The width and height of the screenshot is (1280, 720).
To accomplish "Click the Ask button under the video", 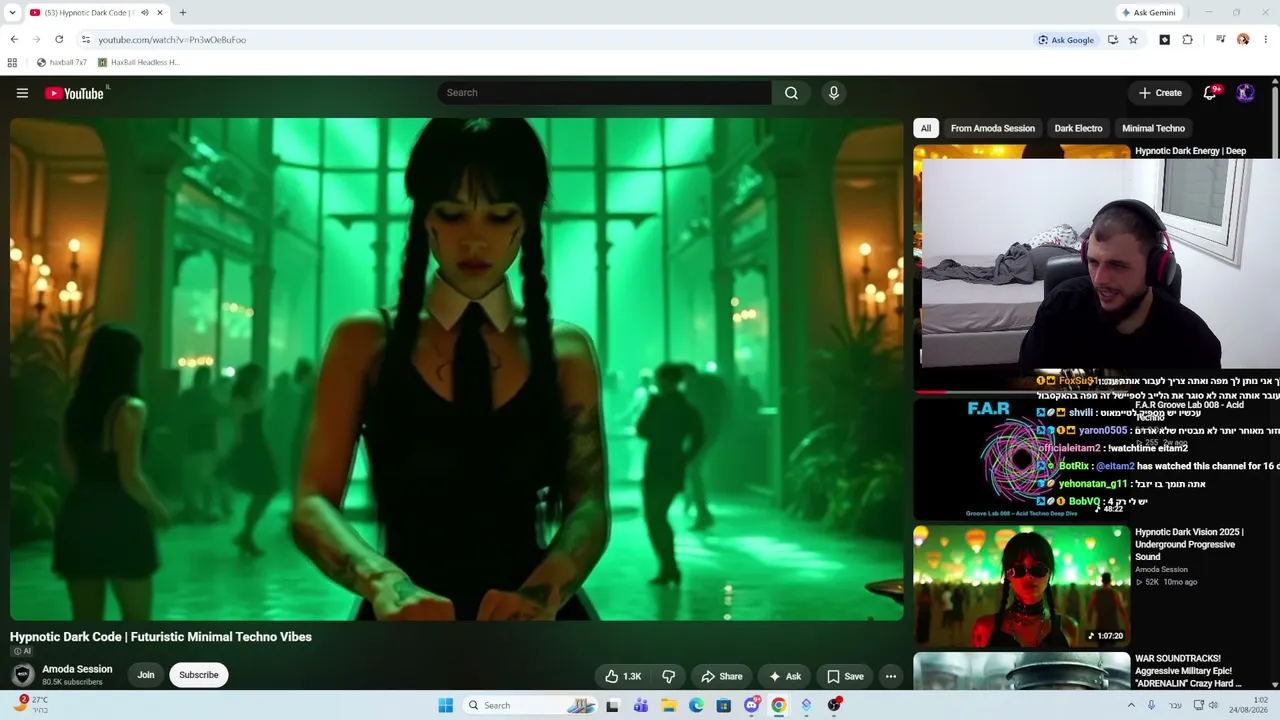I will 785,676.
